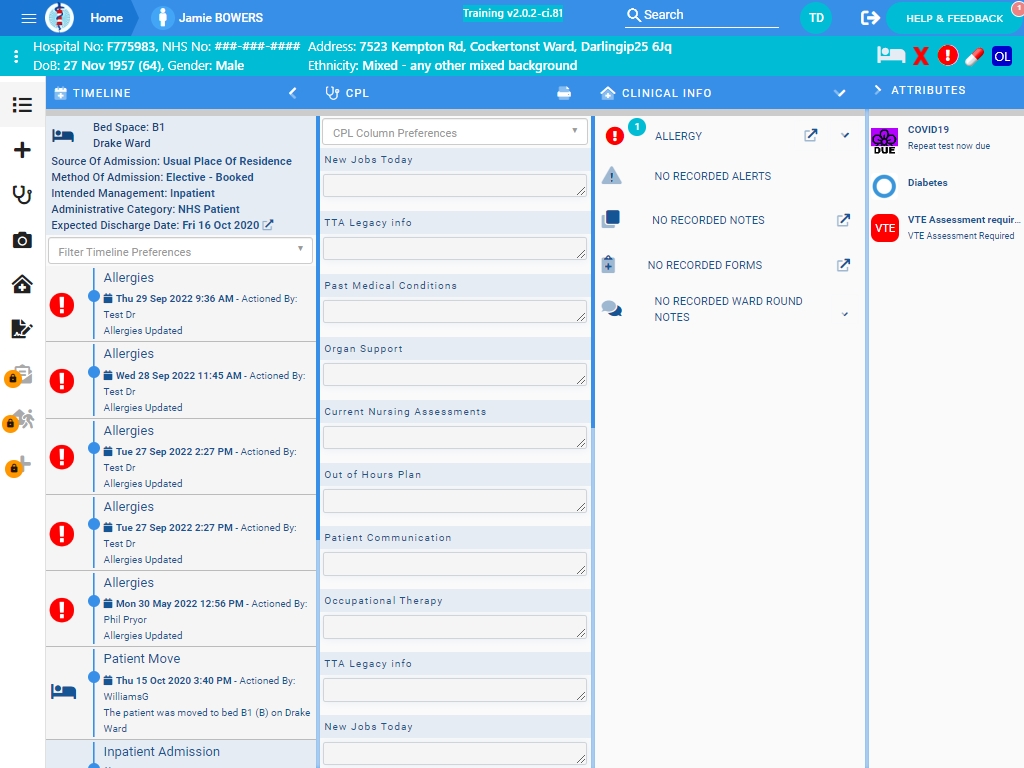
Task: Click the red allergy alert banner icon
Action: coord(948,56)
